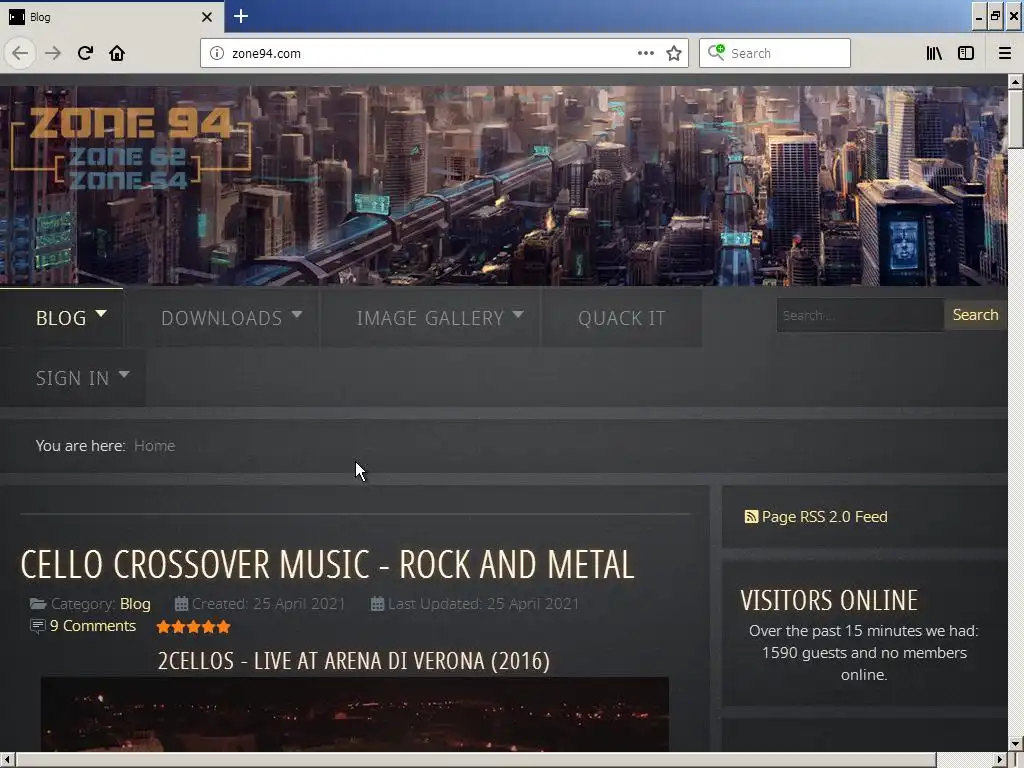1024x768 pixels.
Task: Open the IMAGE GALLERY menu item
Action: click(430, 318)
